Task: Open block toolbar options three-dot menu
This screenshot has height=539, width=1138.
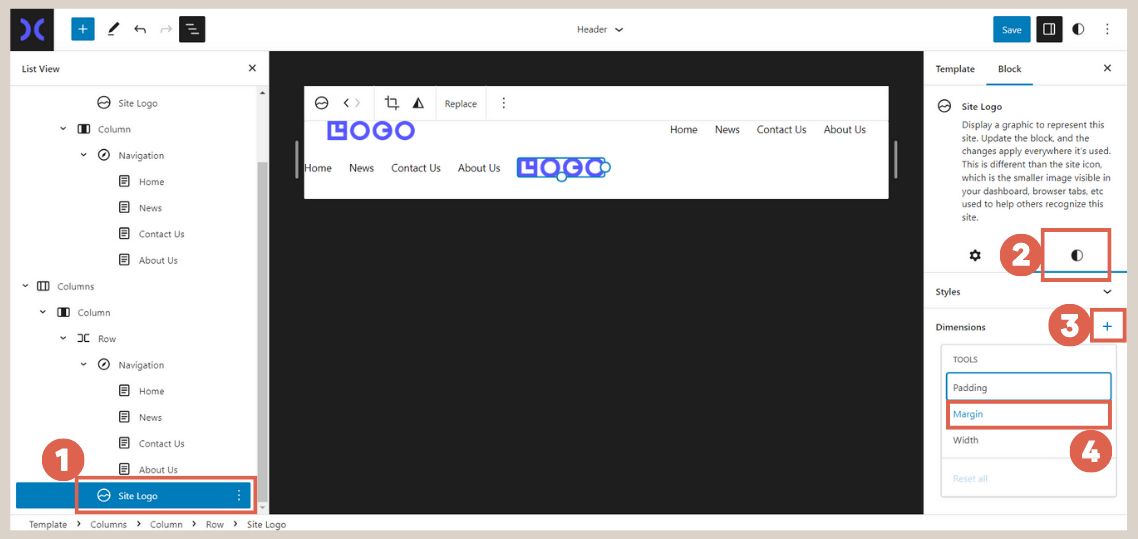Action: coord(503,103)
